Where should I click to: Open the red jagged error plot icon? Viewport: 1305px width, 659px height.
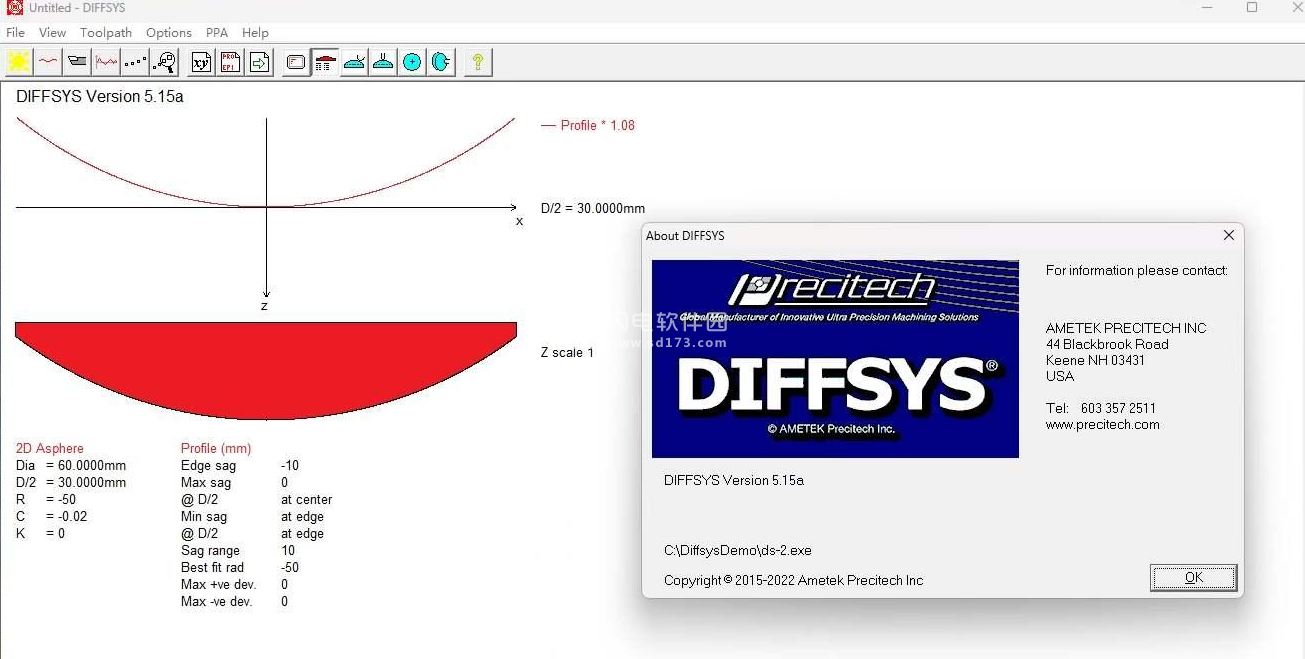106,62
